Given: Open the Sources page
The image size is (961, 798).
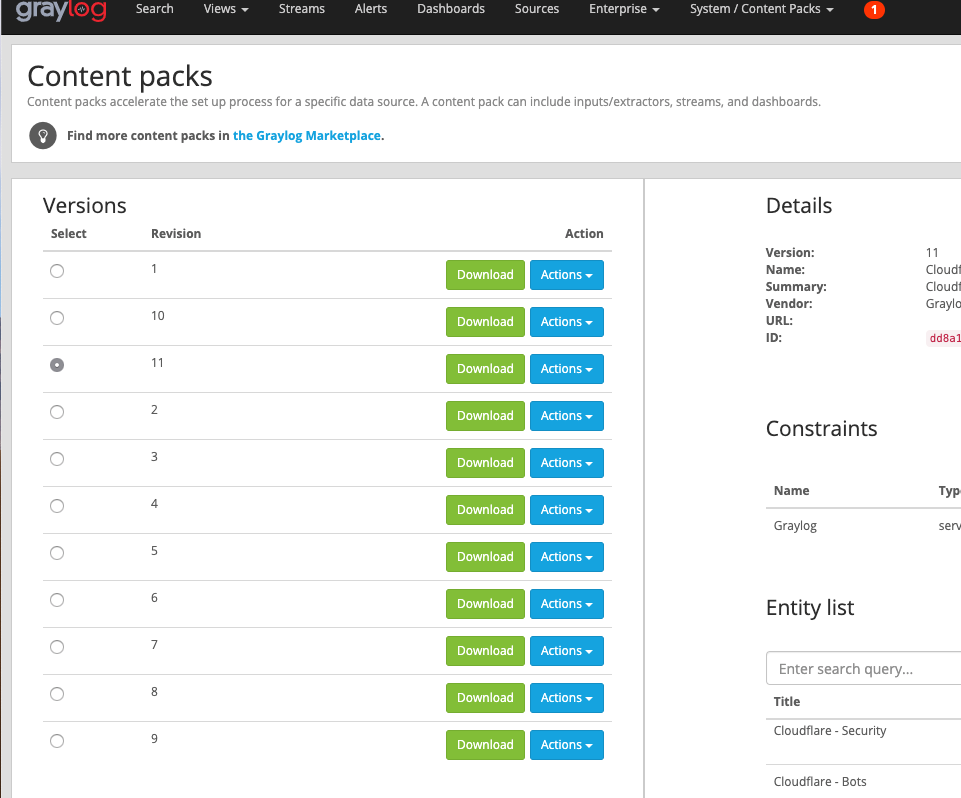Looking at the screenshot, I should point(537,9).
